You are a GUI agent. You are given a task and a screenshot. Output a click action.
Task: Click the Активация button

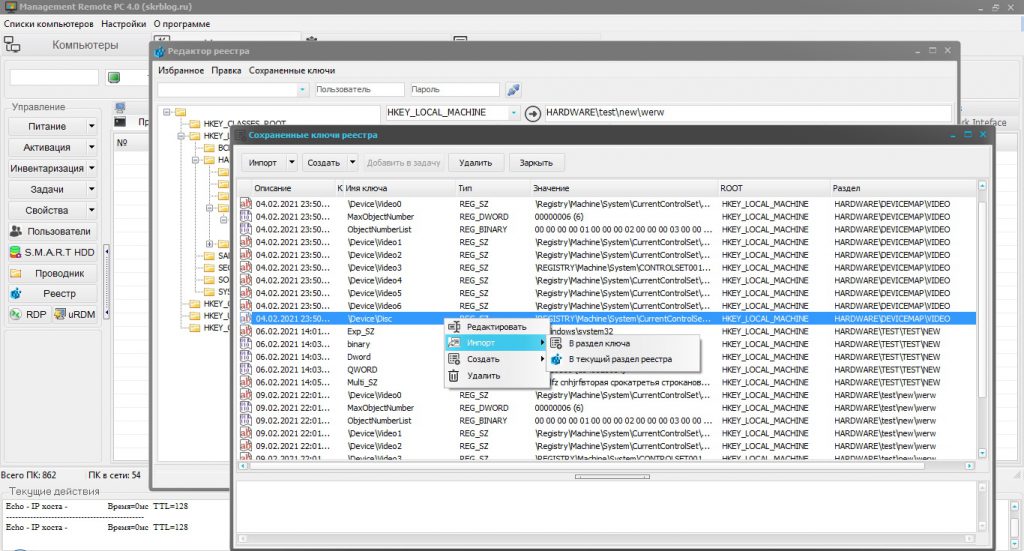(x=47, y=147)
